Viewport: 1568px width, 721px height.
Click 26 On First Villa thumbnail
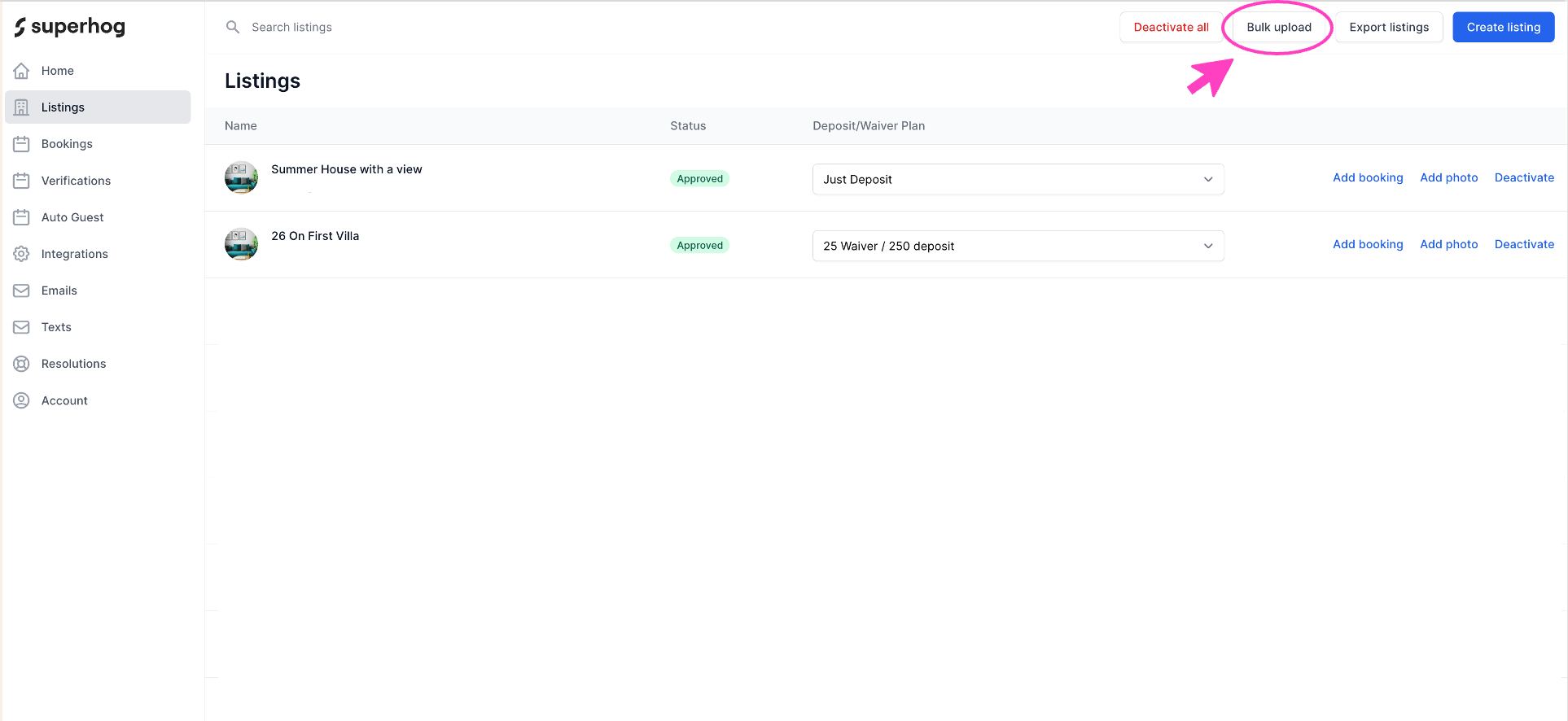(241, 244)
